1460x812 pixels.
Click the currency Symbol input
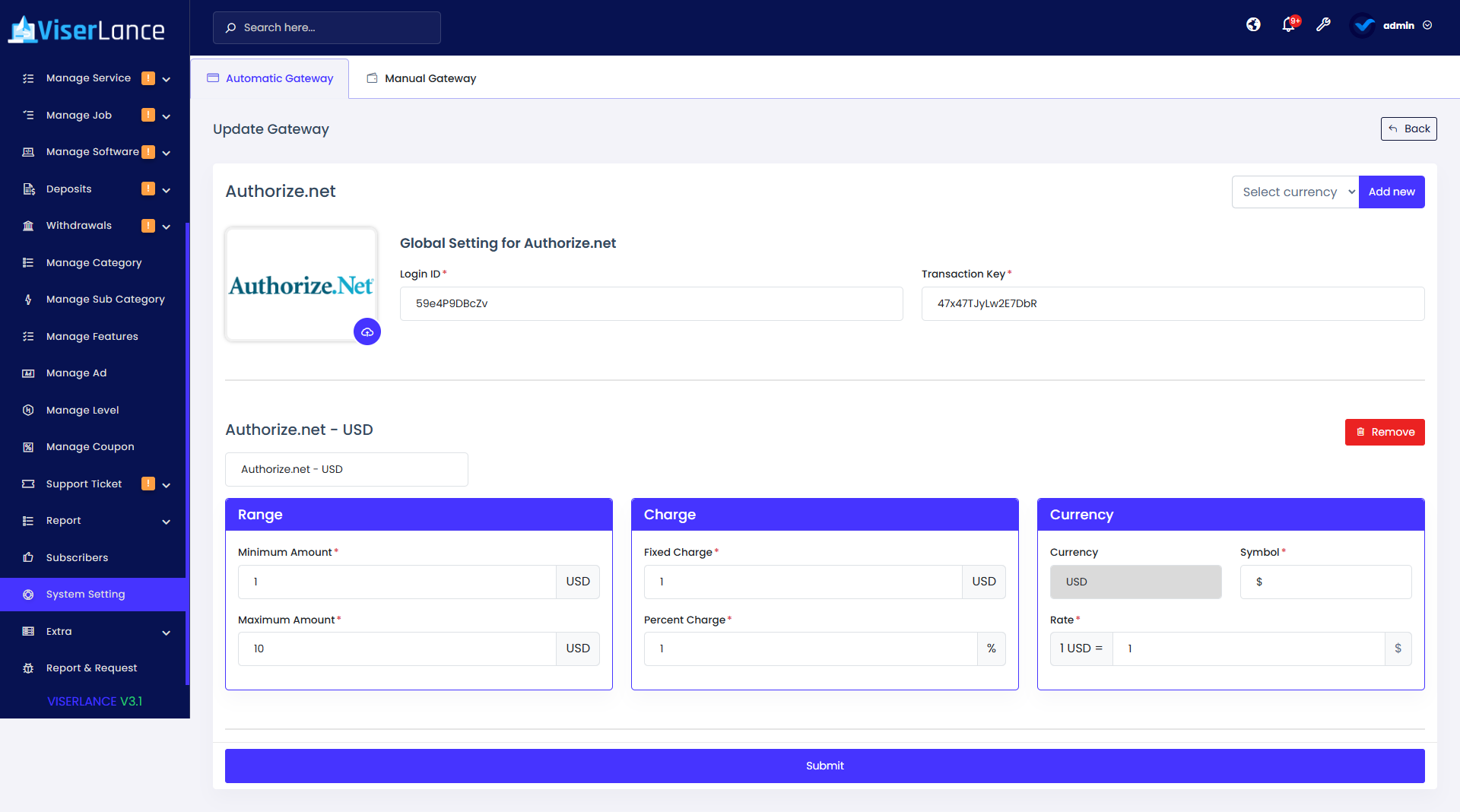(1326, 582)
